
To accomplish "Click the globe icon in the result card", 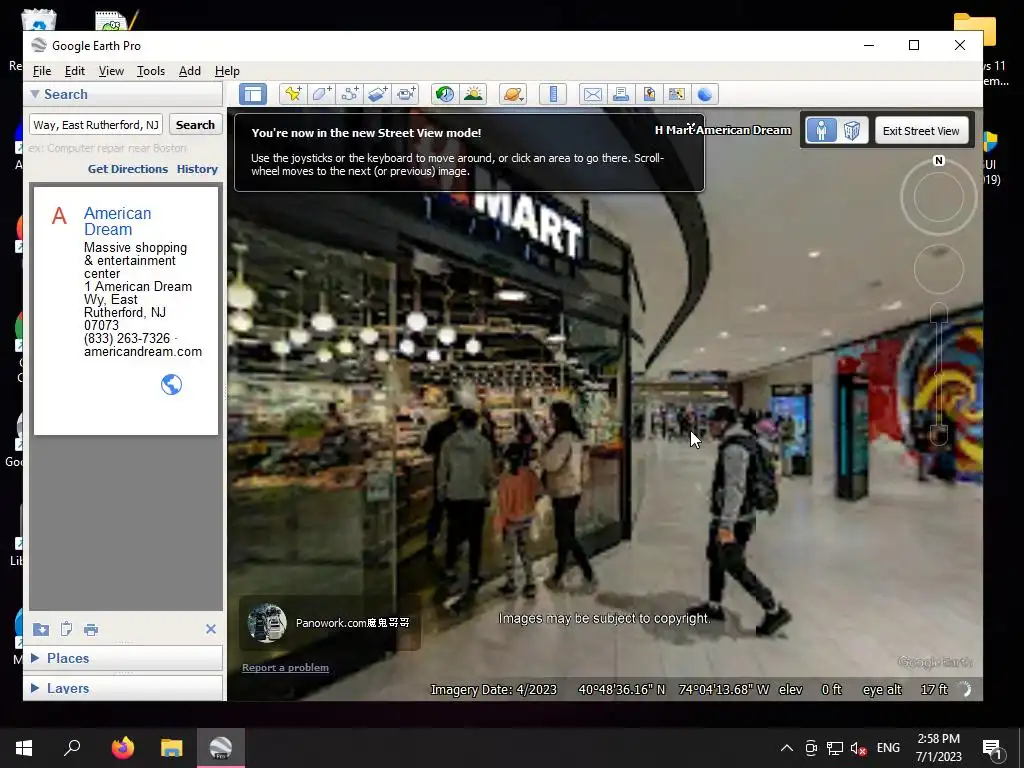I will 171,385.
